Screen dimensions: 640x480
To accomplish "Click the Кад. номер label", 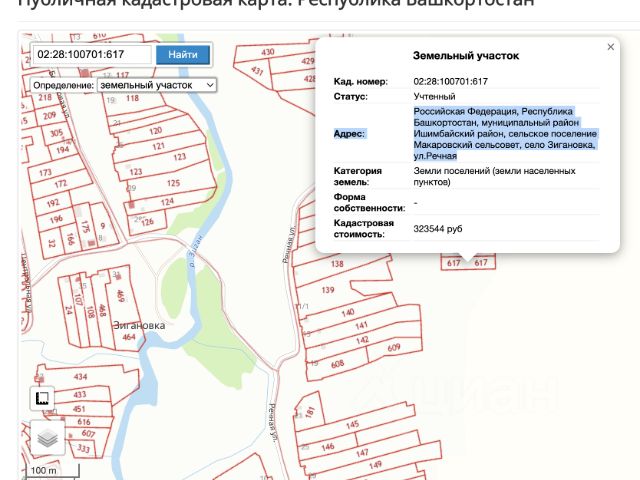I will 360,81.
